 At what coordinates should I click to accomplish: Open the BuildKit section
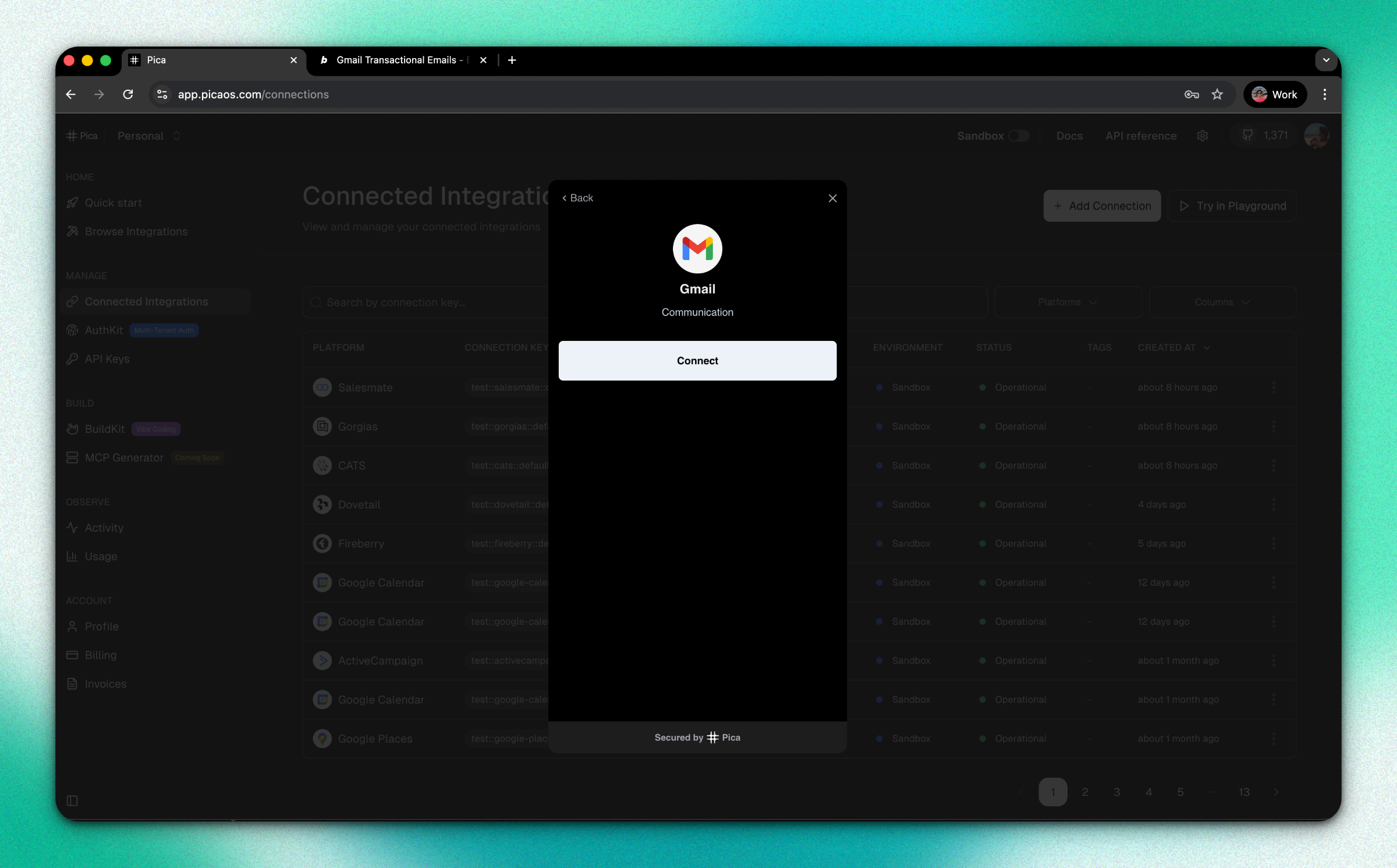pos(104,429)
